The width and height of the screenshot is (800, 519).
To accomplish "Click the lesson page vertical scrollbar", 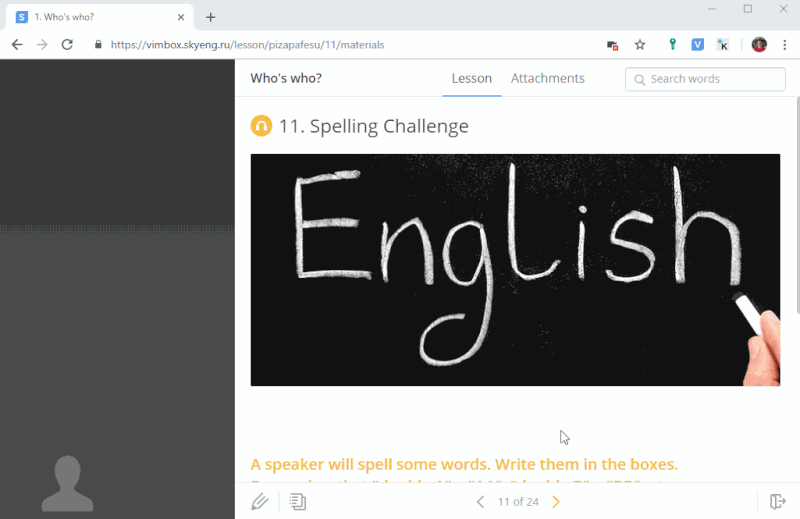I will pos(797,205).
